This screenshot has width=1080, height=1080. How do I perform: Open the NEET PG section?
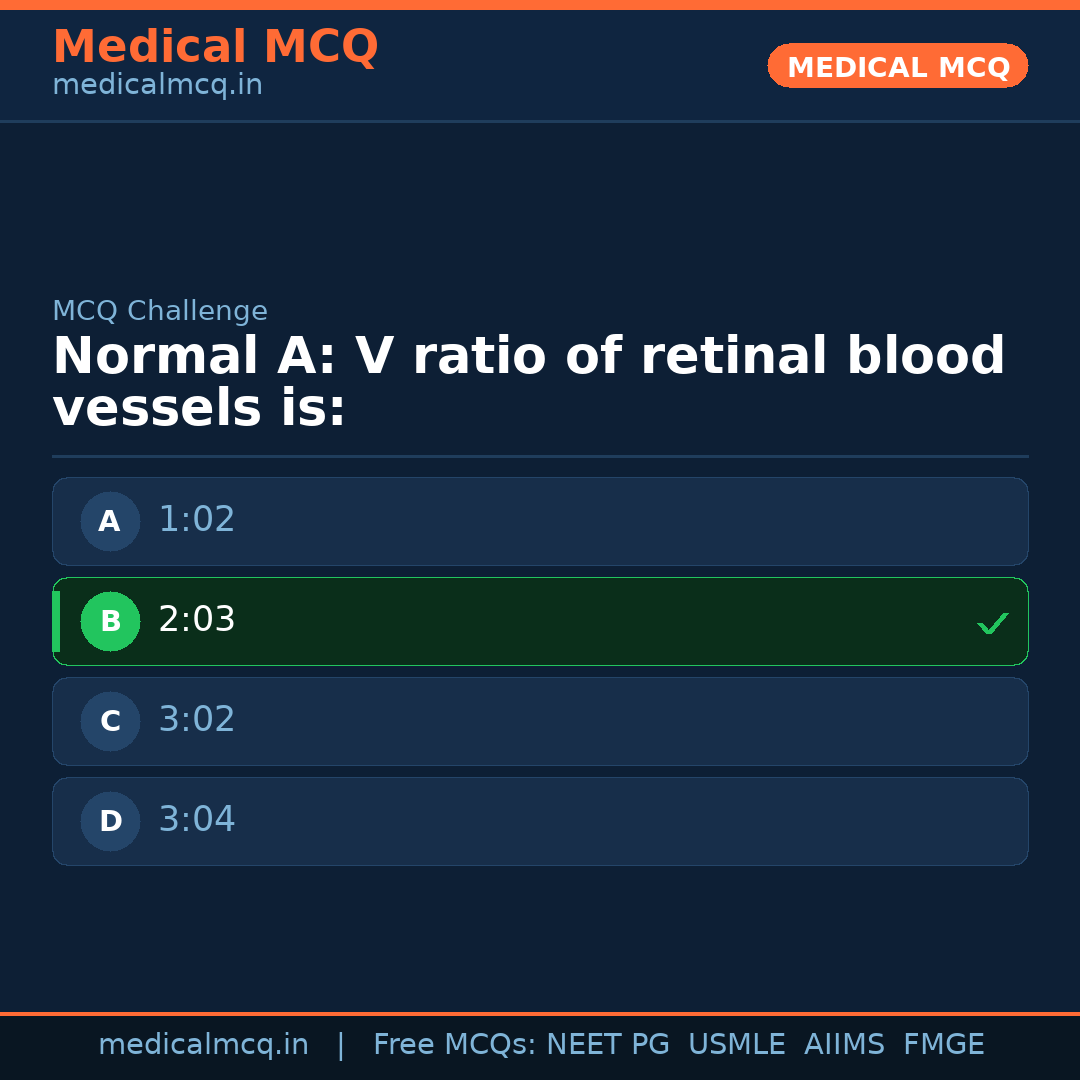(x=607, y=1043)
